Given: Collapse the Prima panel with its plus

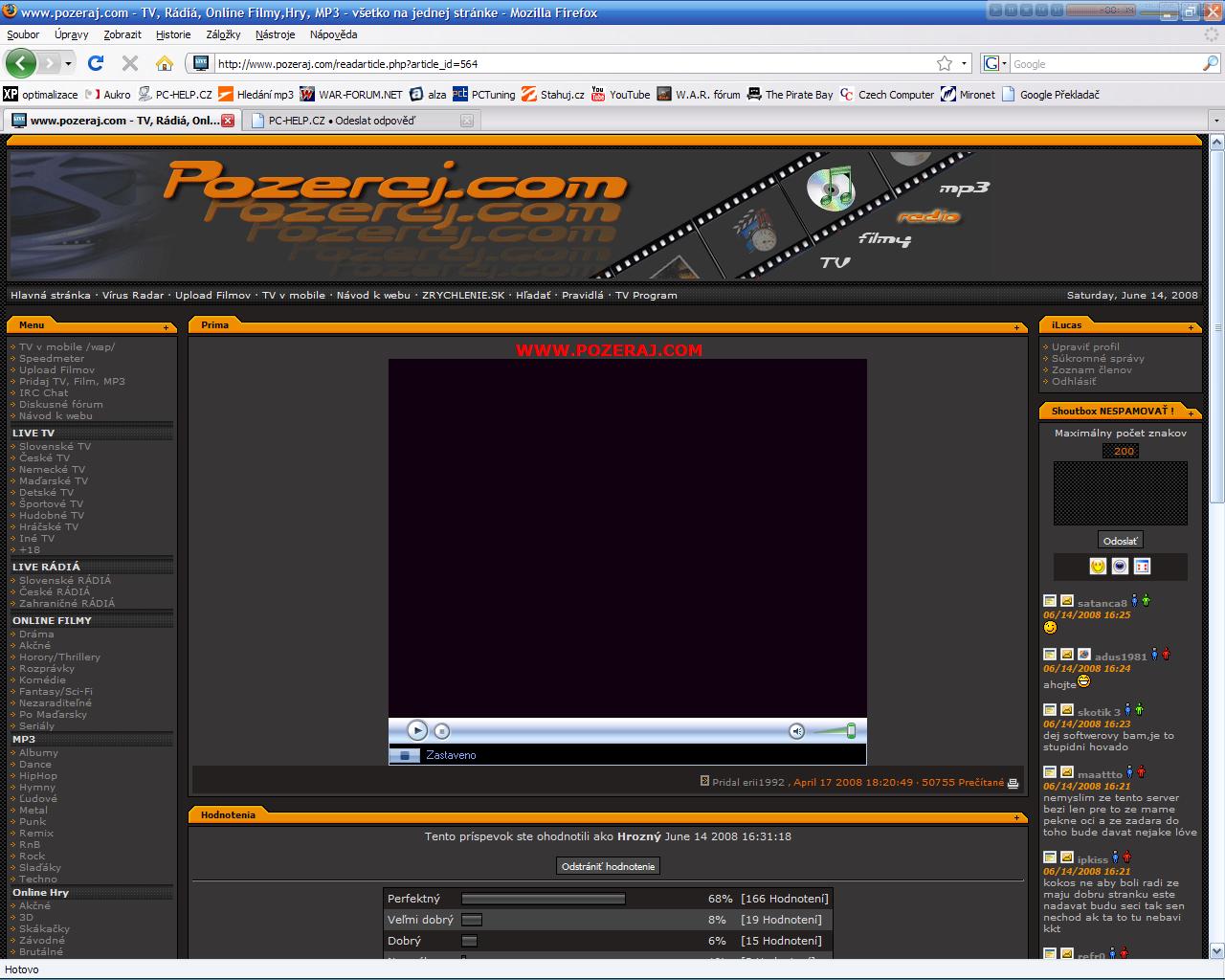Looking at the screenshot, I should pyautogui.click(x=1016, y=327).
